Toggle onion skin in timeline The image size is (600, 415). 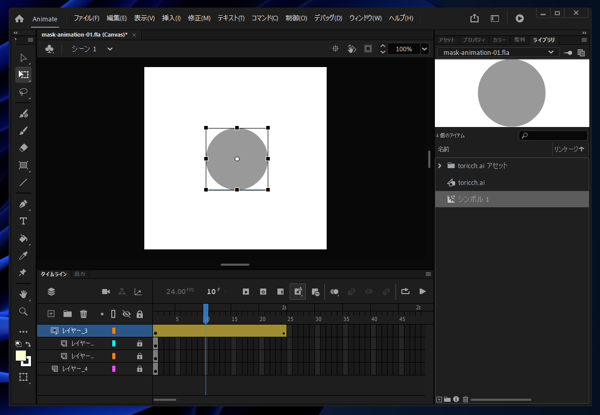click(x=335, y=292)
